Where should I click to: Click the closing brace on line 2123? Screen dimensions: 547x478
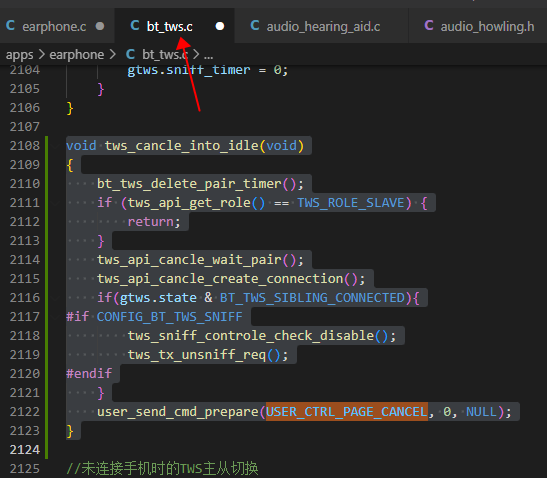click(x=70, y=431)
